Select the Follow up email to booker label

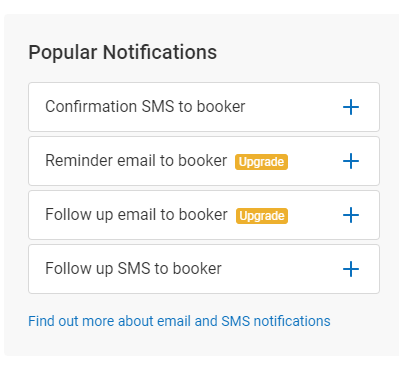click(136, 215)
